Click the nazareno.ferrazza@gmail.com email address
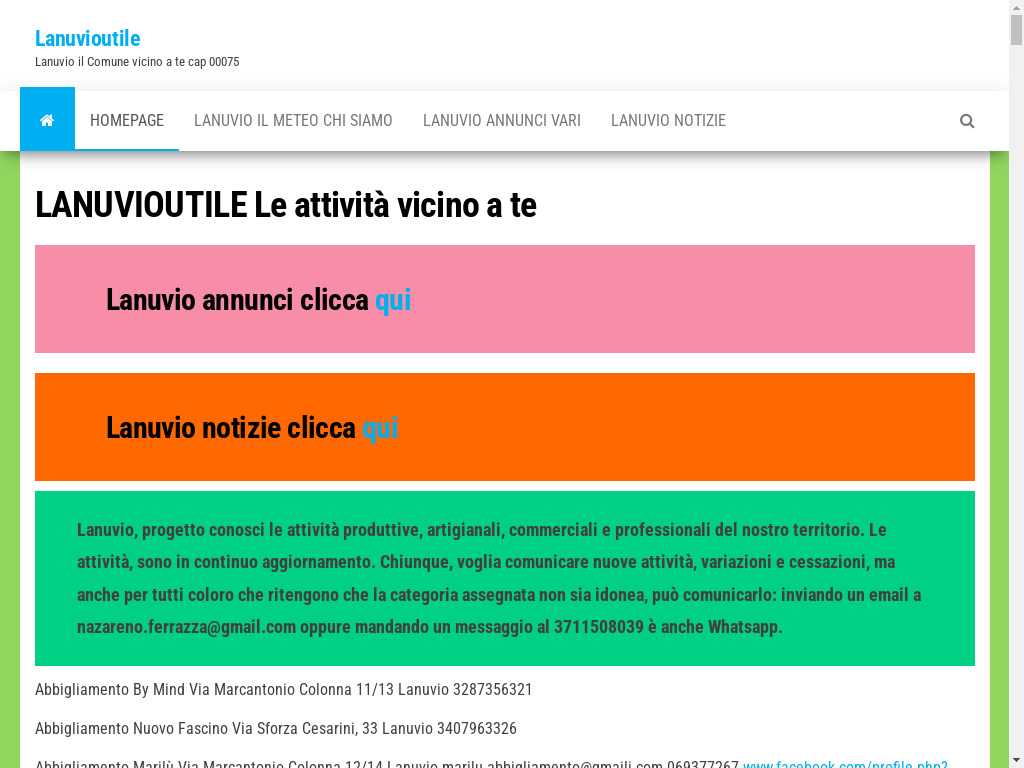Viewport: 1024px width, 768px height. [186, 627]
